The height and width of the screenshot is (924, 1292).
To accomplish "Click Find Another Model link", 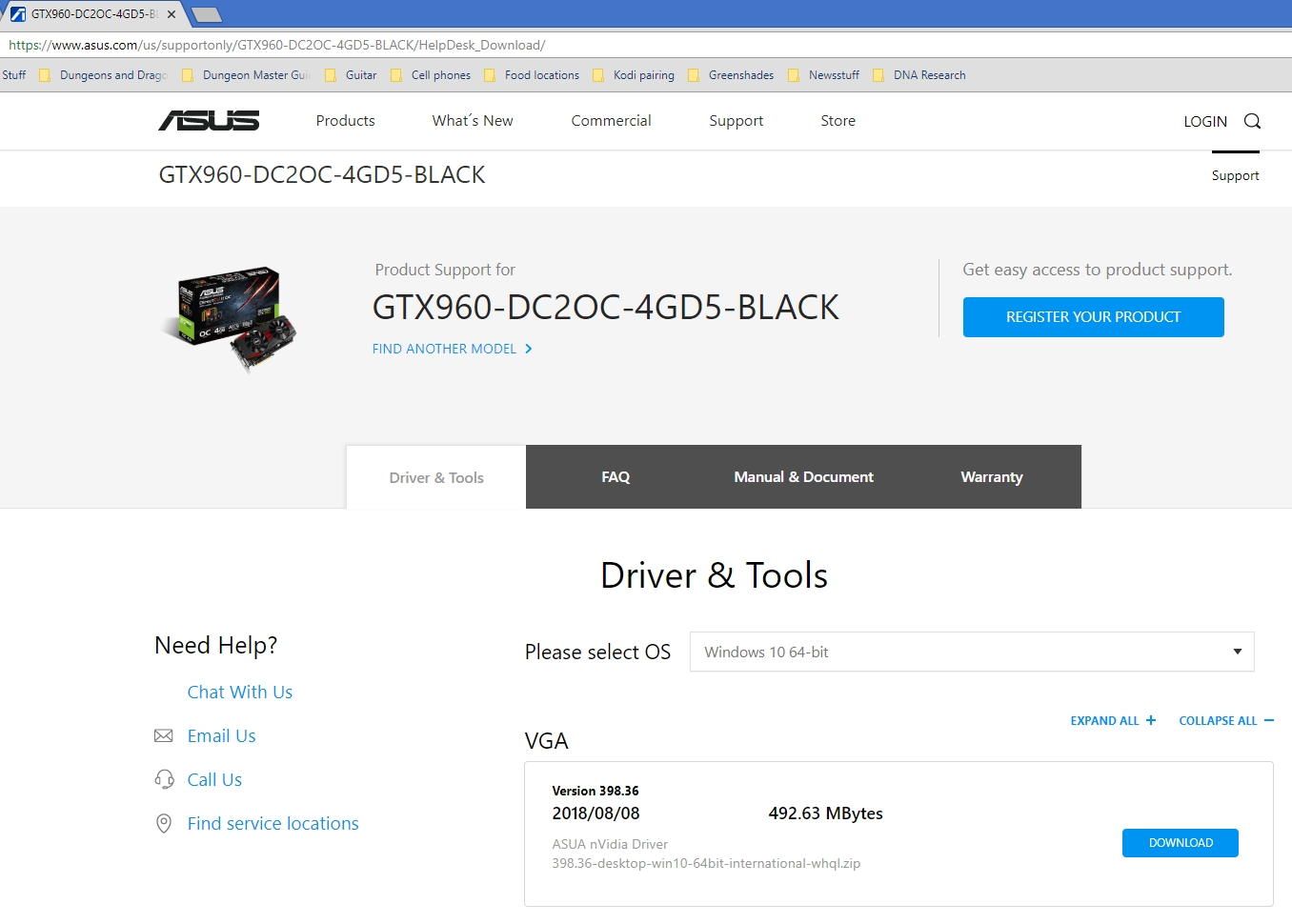I will [x=444, y=349].
